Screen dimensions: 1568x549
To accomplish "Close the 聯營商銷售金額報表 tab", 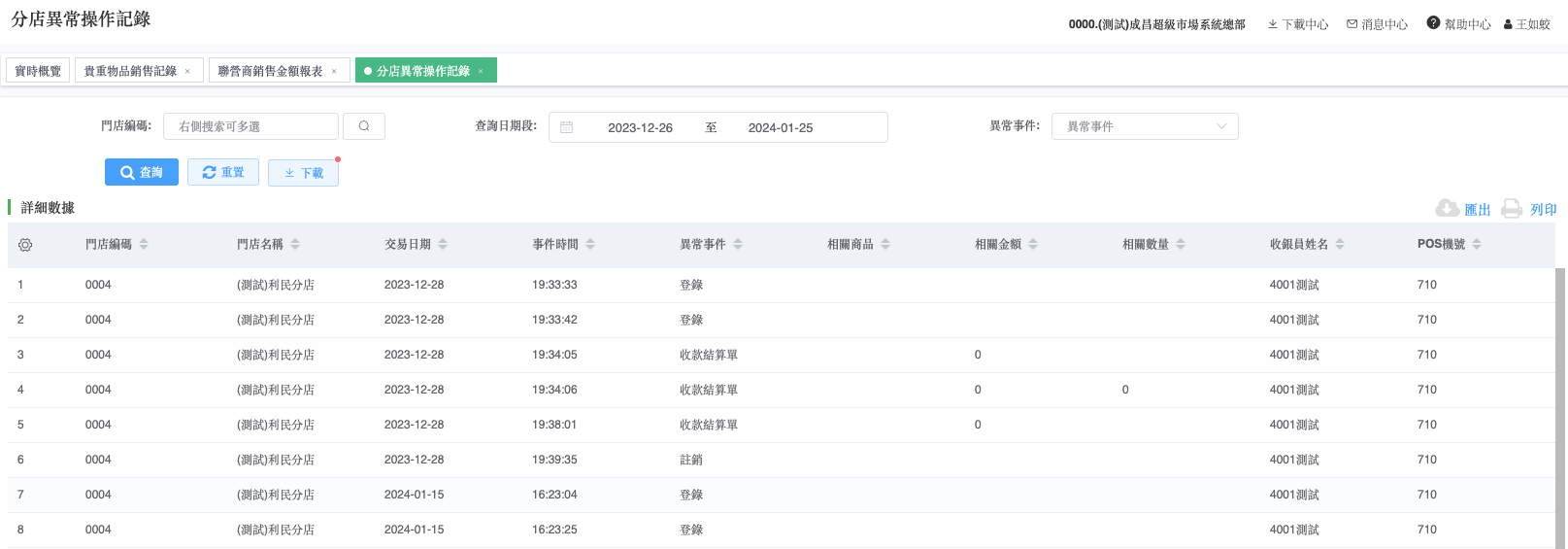I will point(334,71).
